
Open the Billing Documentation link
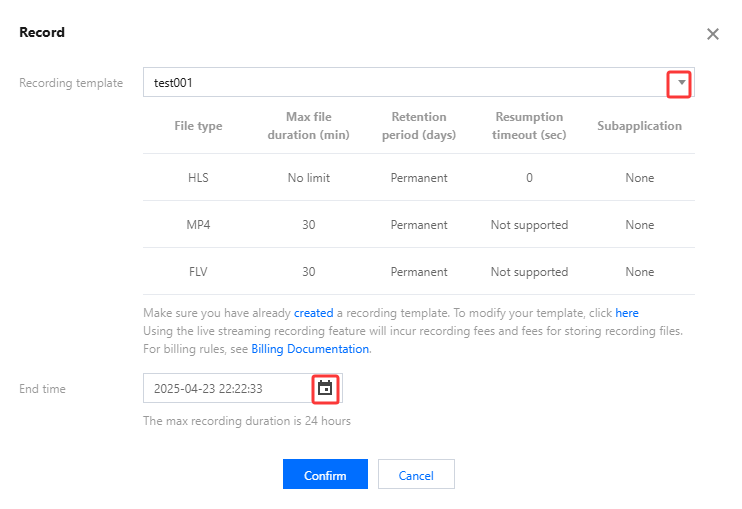click(310, 349)
